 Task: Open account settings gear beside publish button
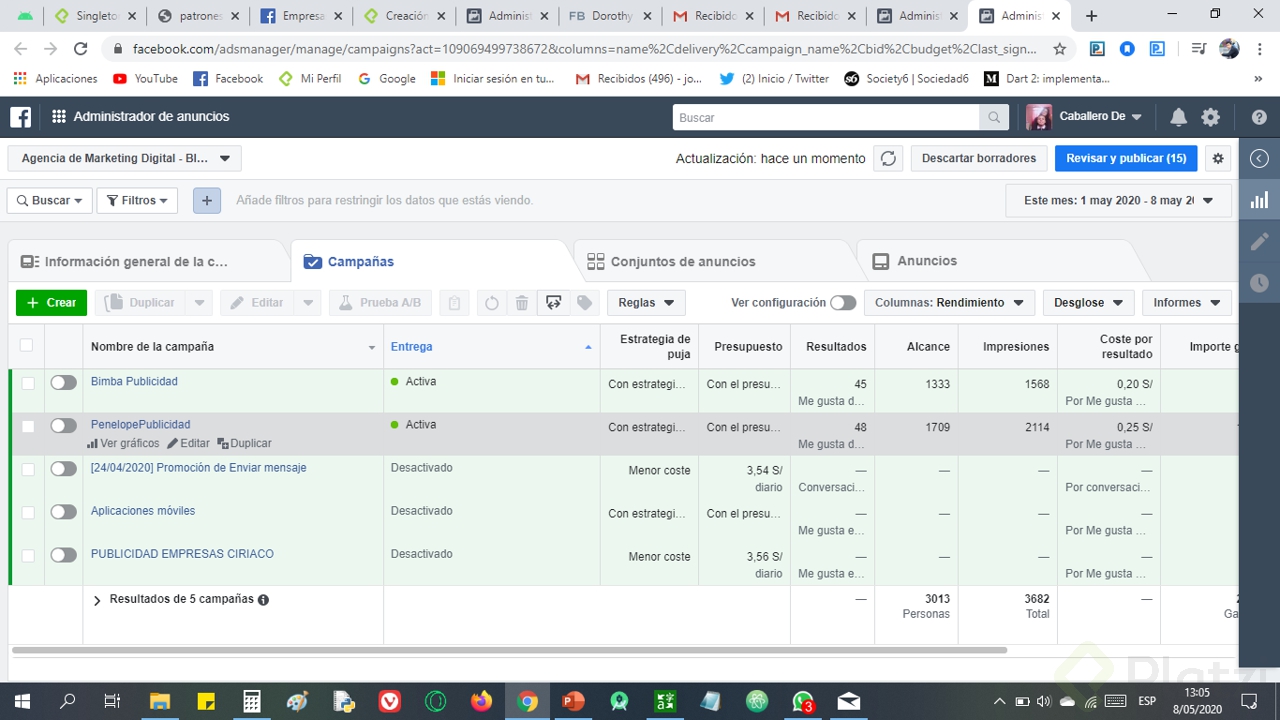click(x=1218, y=158)
